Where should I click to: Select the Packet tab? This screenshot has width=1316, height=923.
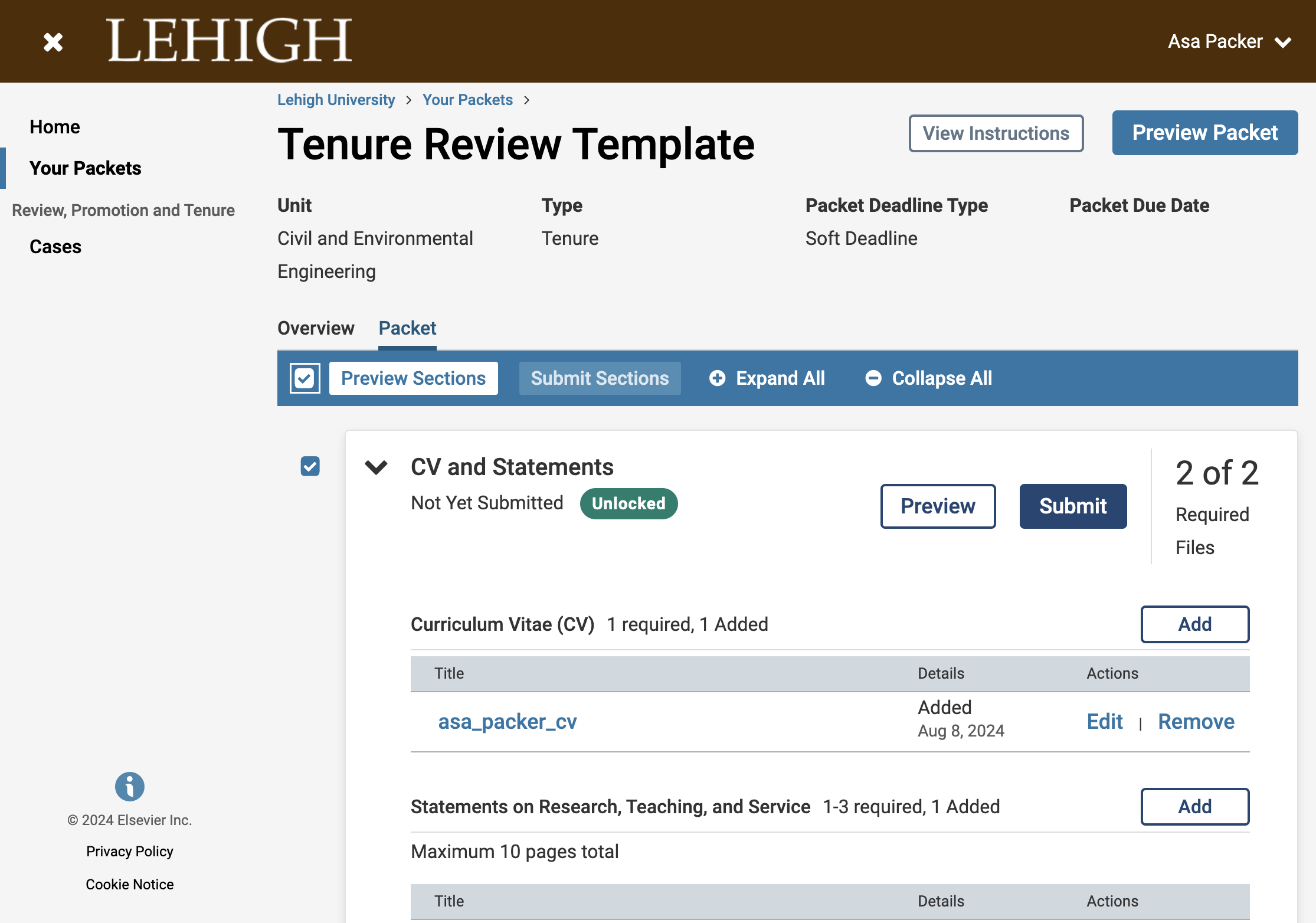tap(407, 328)
